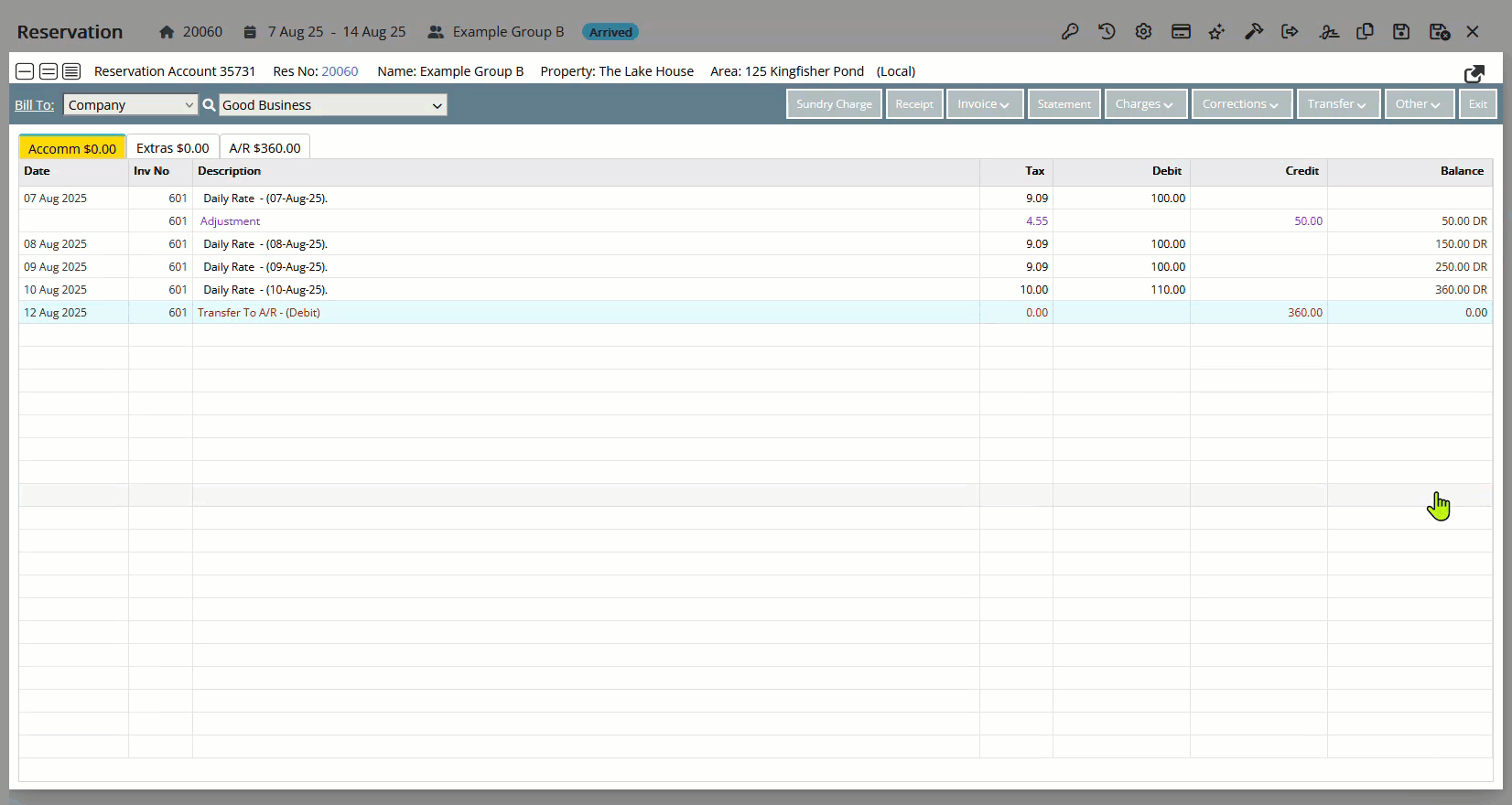Click the Example Group B header text

pyautogui.click(x=508, y=32)
